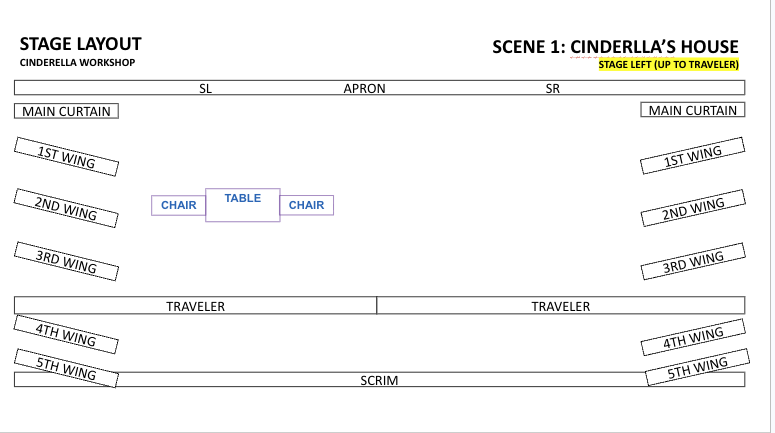This screenshot has height=433, width=775.
Task: Select the APRON label
Action: tap(364, 88)
